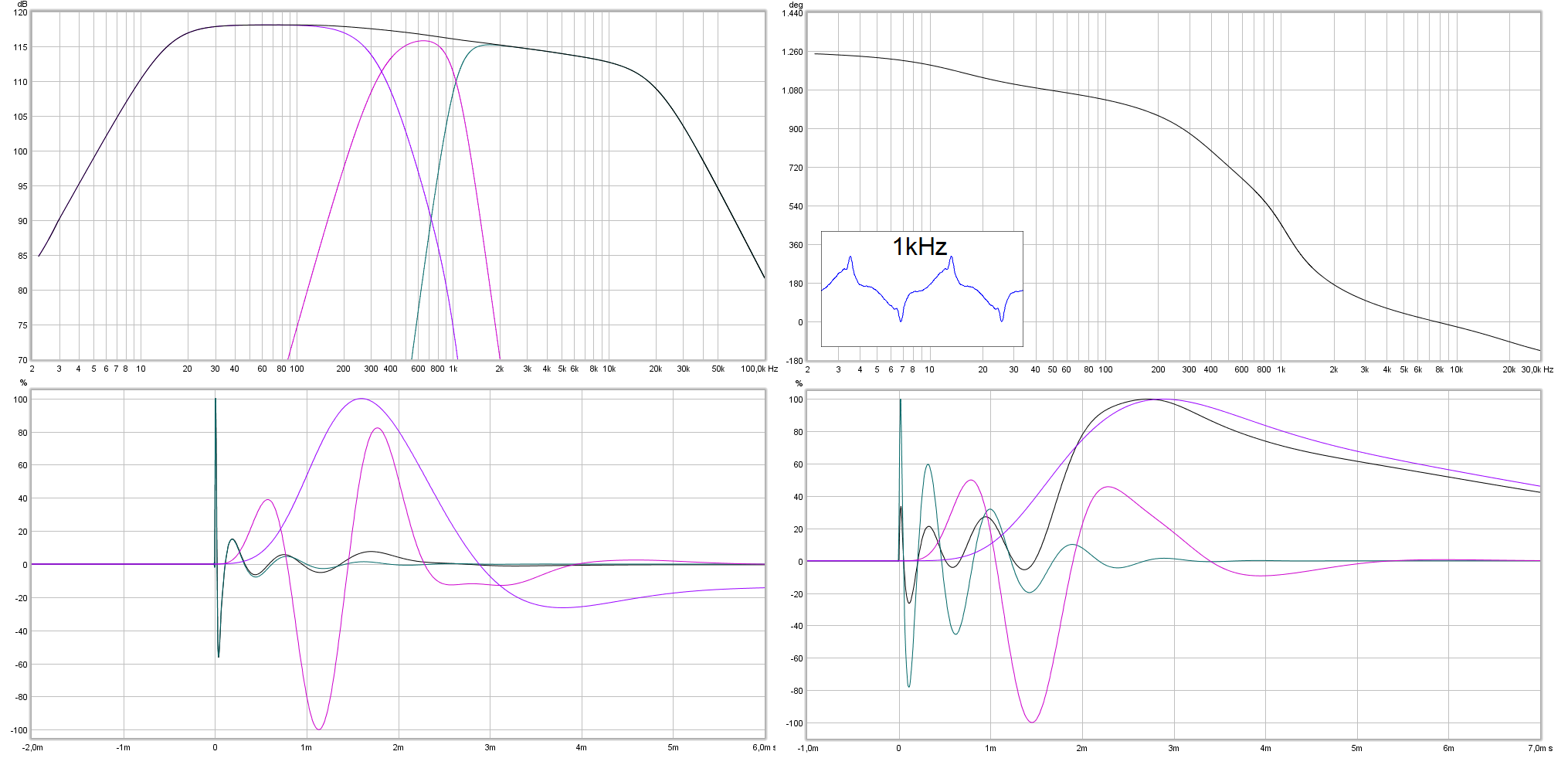Viewport: 1568px width, 765px height.
Task: Select the "115" dB tick label
Action: [20, 47]
